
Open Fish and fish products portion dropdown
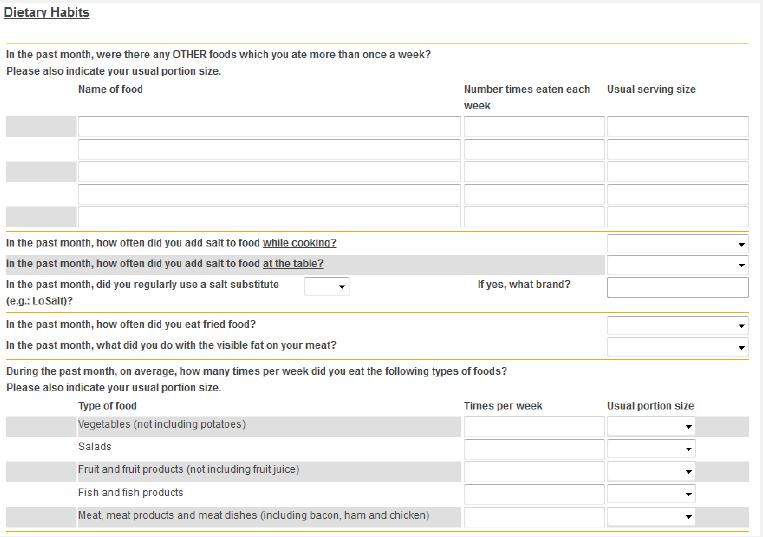point(651,494)
